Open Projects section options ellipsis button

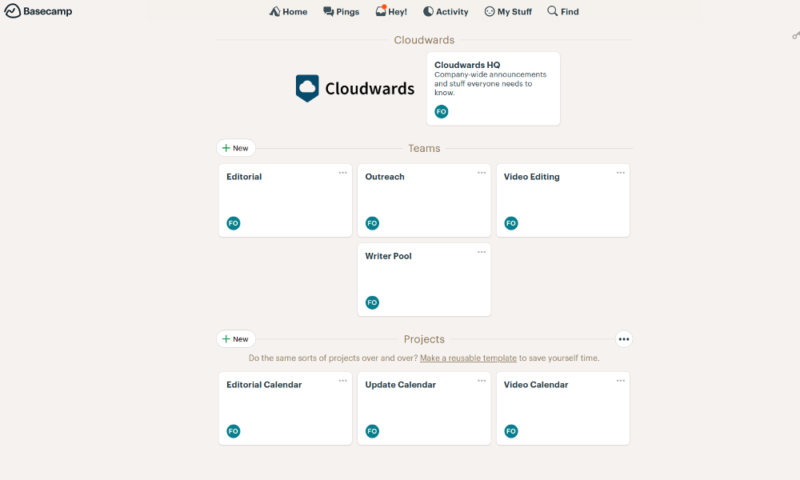coord(623,339)
